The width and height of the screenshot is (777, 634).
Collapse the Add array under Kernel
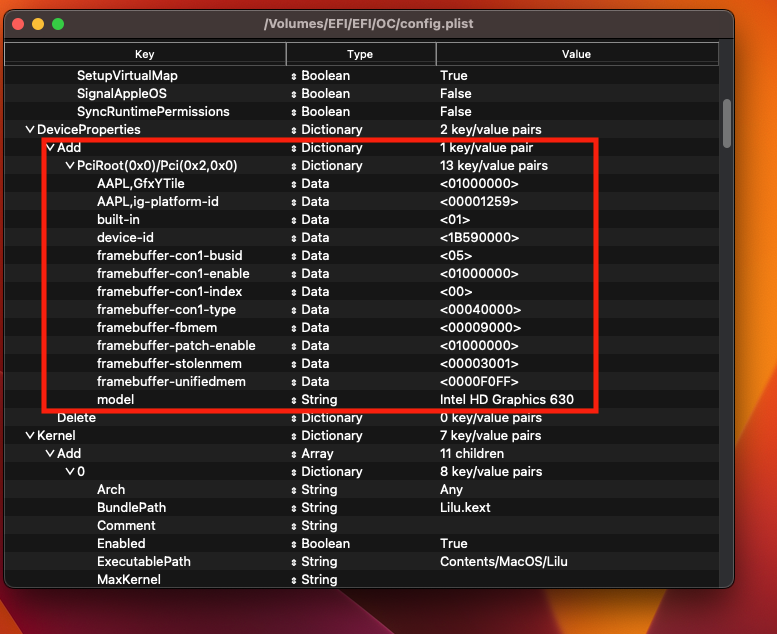pos(50,454)
